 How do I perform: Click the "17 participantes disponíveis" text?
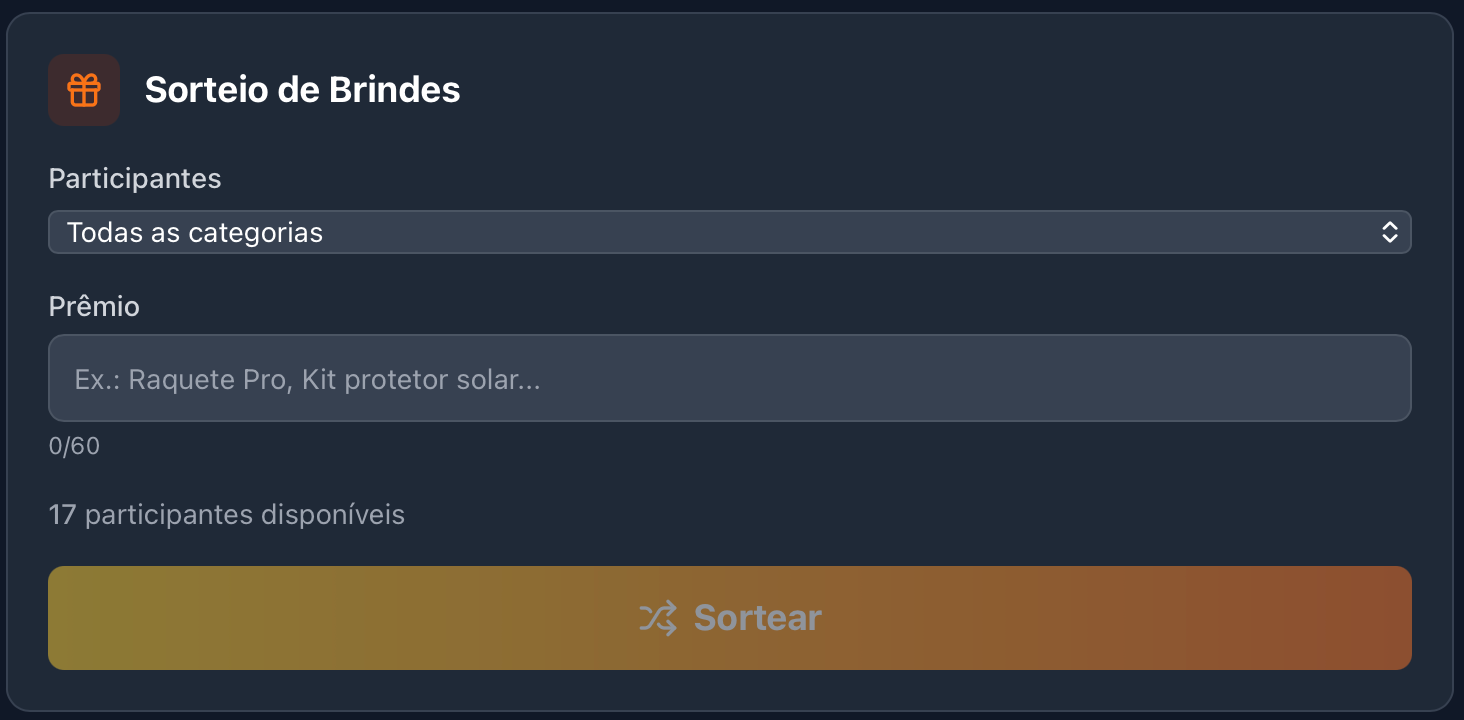coord(227,515)
